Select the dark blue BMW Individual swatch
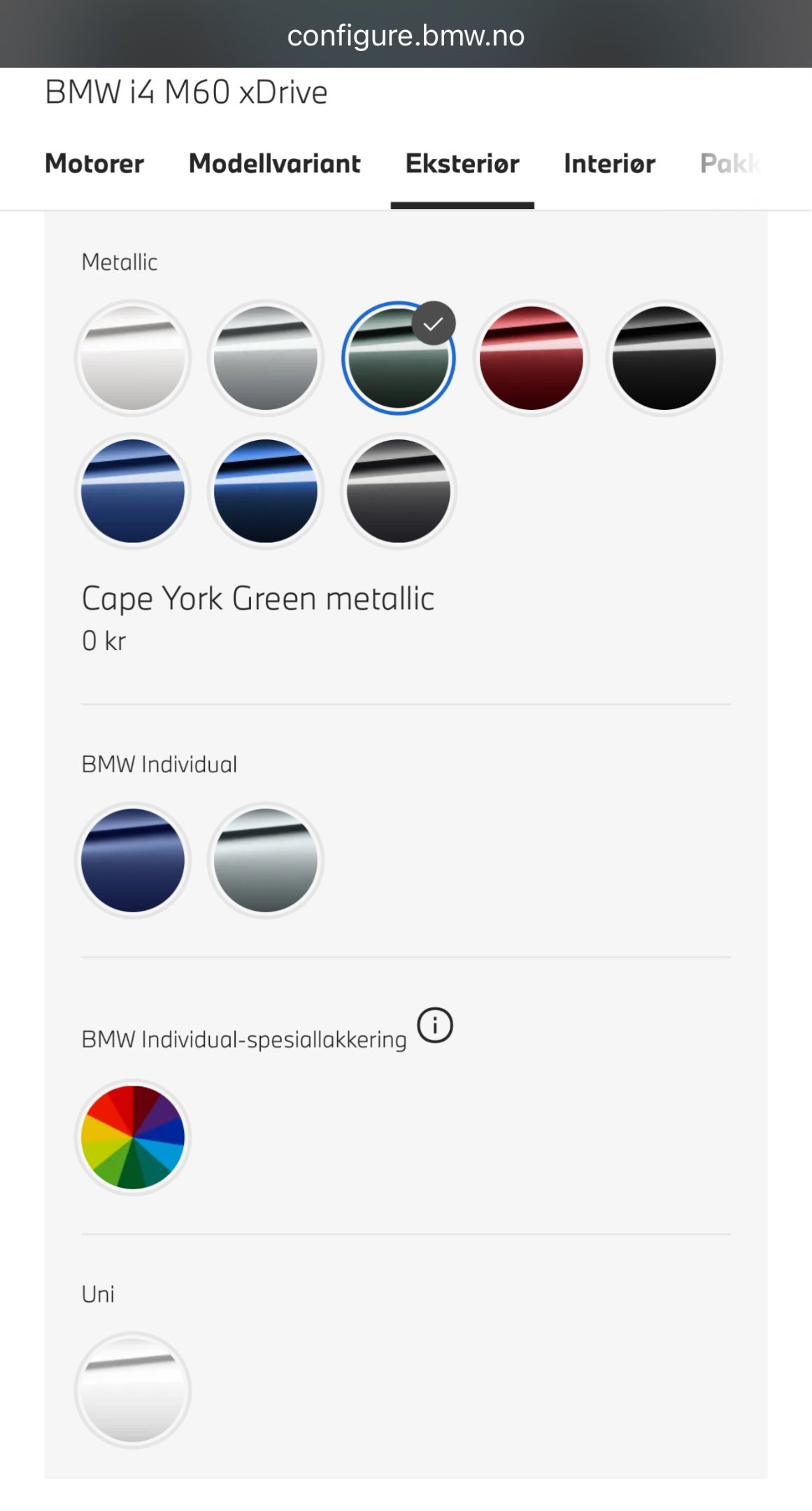The height and width of the screenshot is (1511, 812). [x=133, y=860]
